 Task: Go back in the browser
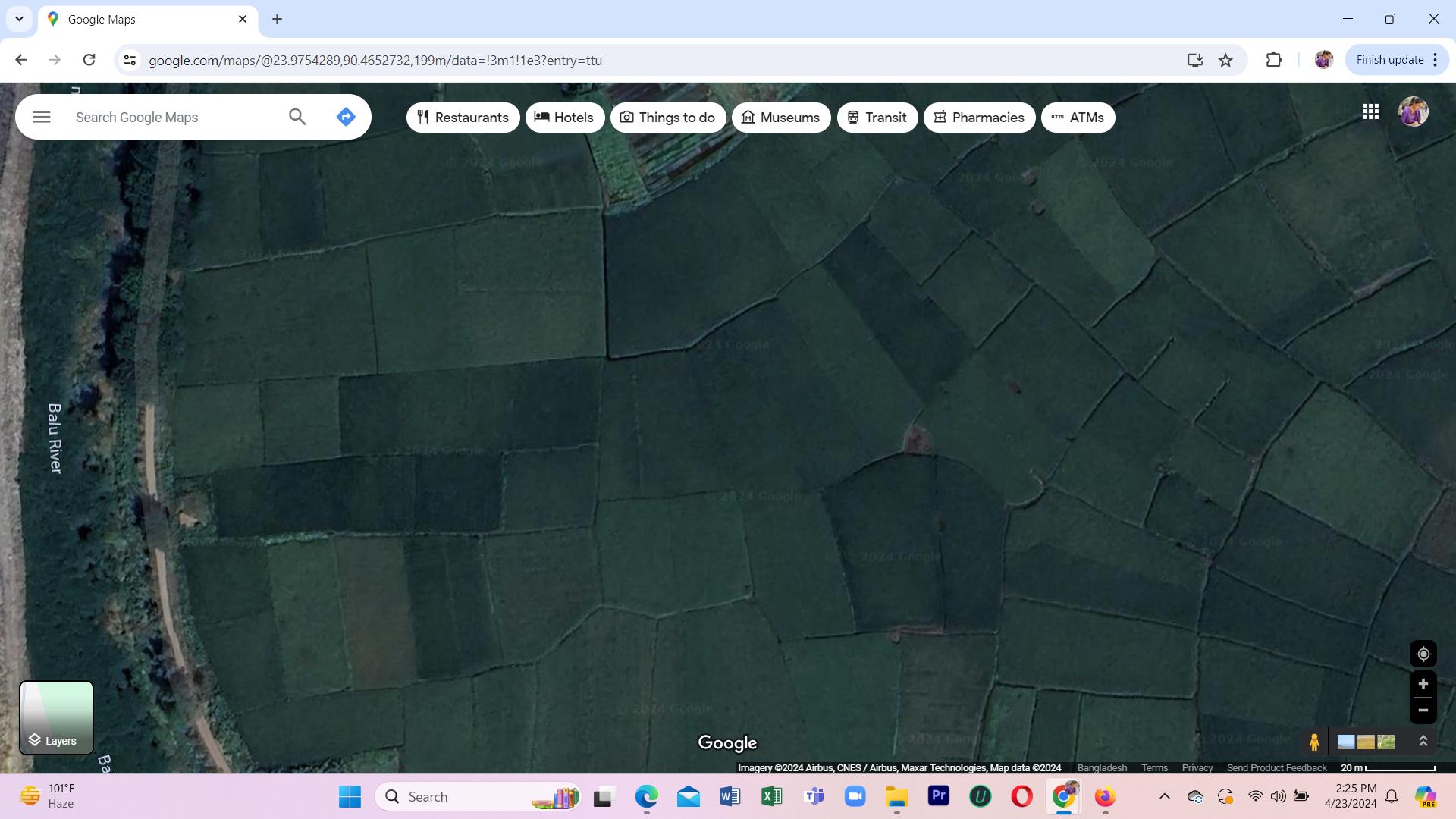21,60
